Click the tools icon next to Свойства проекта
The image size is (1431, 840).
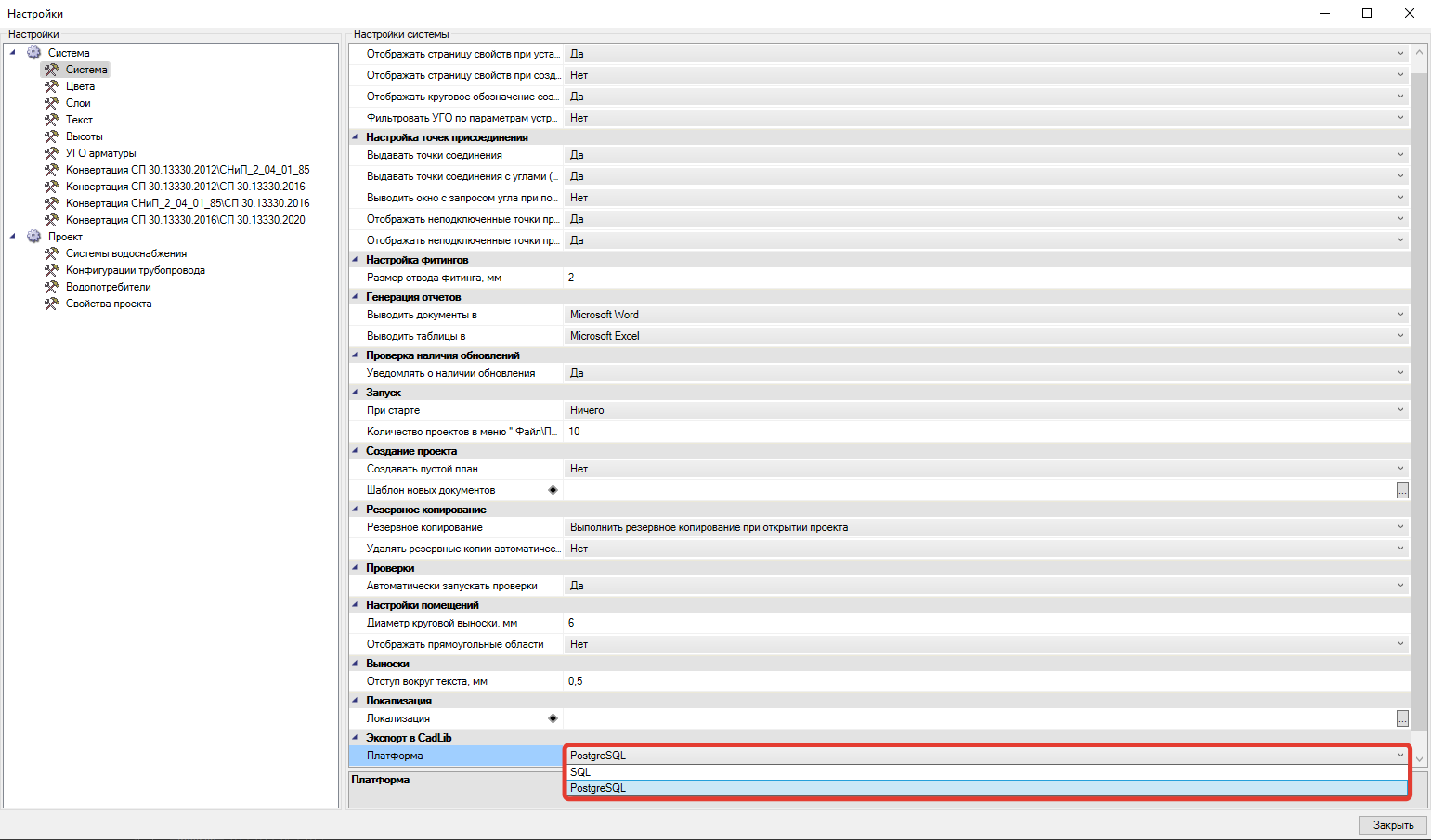52,304
